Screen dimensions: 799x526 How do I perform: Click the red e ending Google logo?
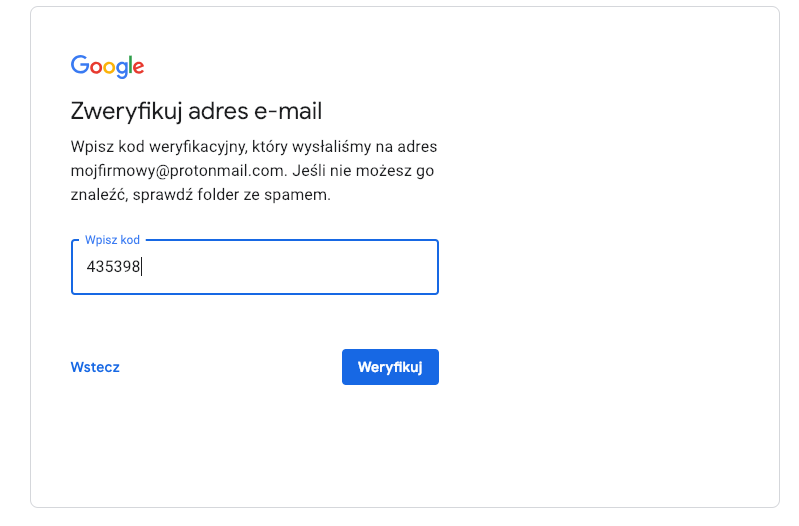click(139, 68)
